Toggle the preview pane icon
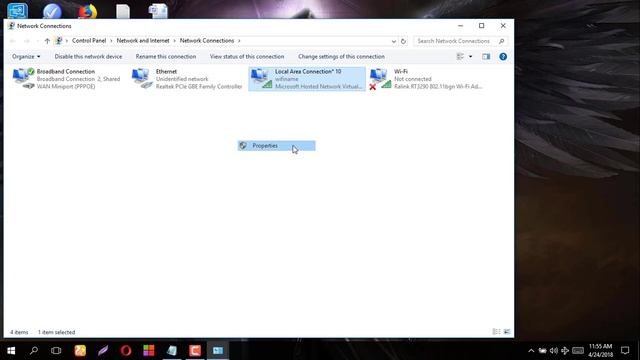Viewport: 640px width, 360px height. coord(486,57)
